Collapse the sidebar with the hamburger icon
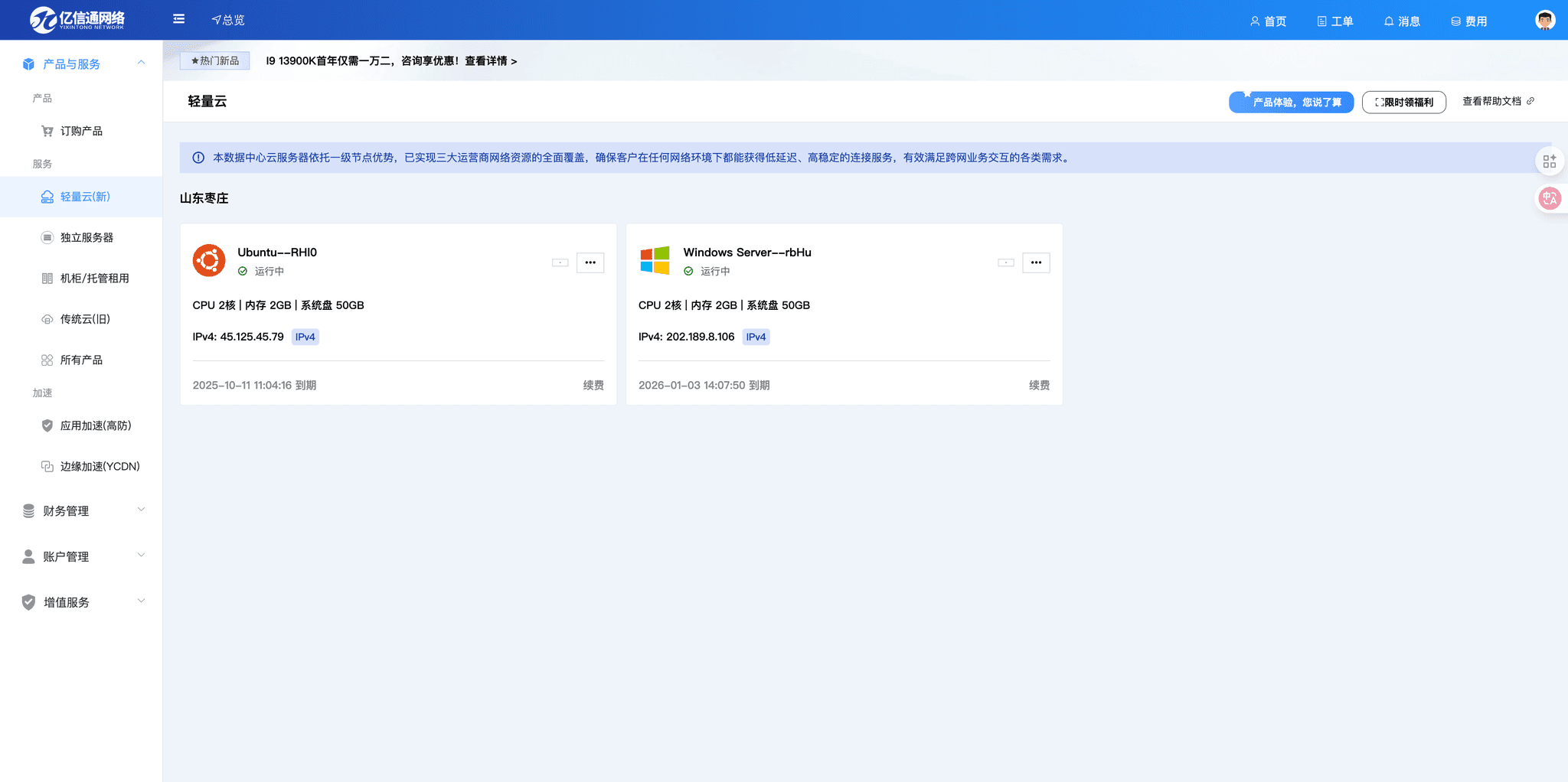This screenshot has height=782, width=1568. click(178, 19)
